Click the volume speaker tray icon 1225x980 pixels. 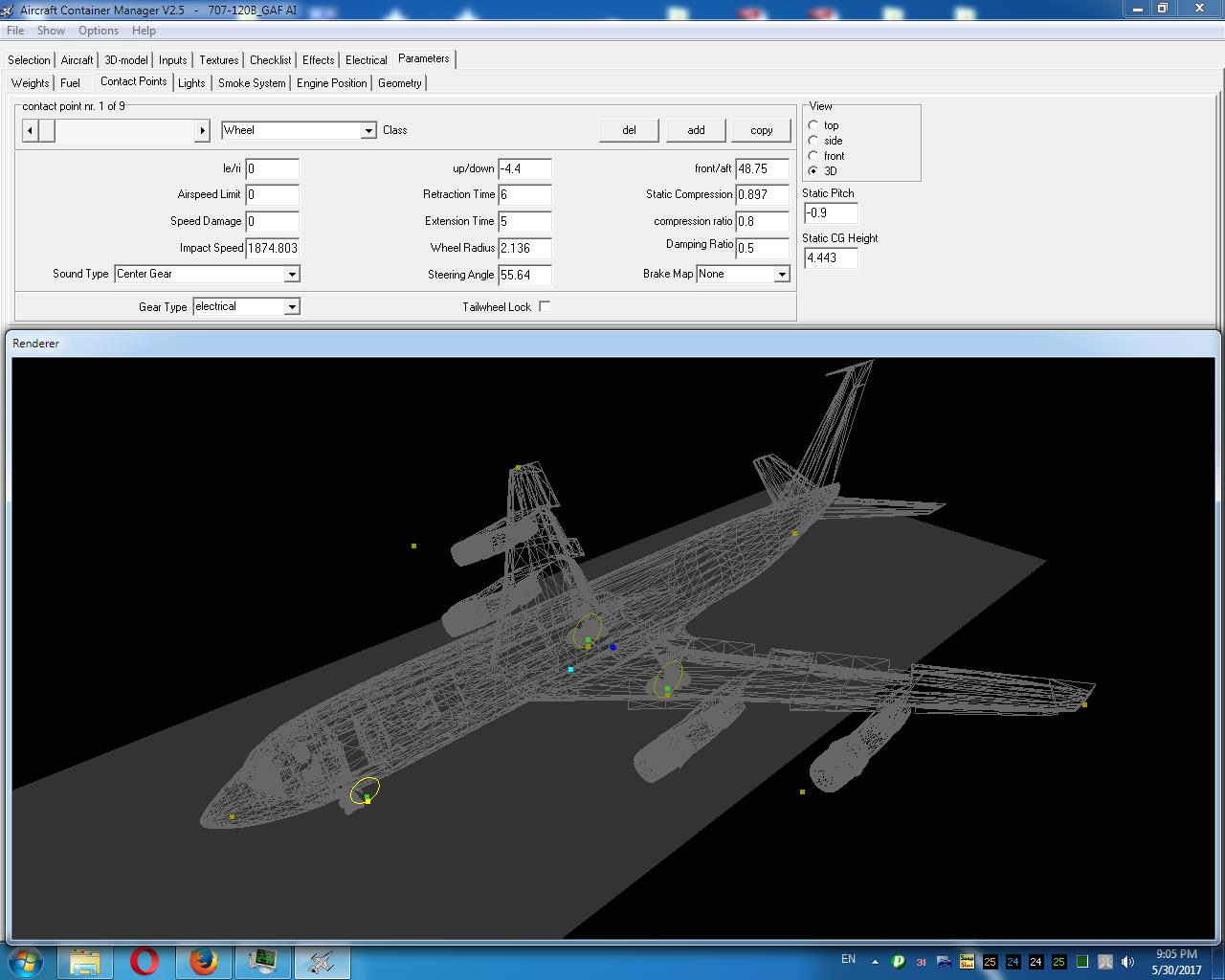click(x=1127, y=962)
